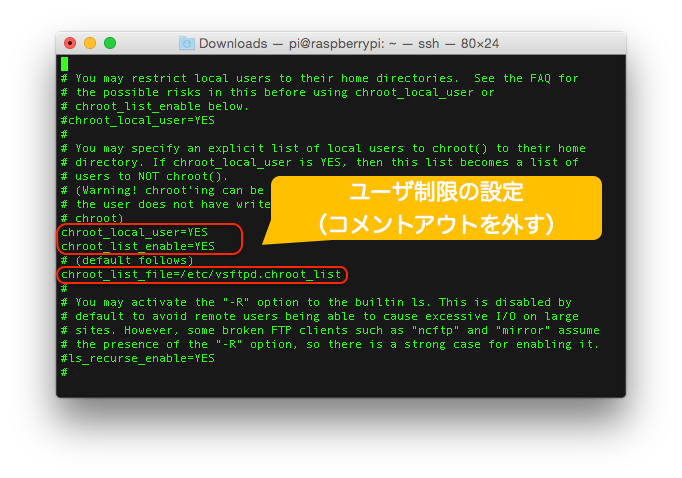Click the line 'chroot_local_user=YES' without hash

pos(134,232)
